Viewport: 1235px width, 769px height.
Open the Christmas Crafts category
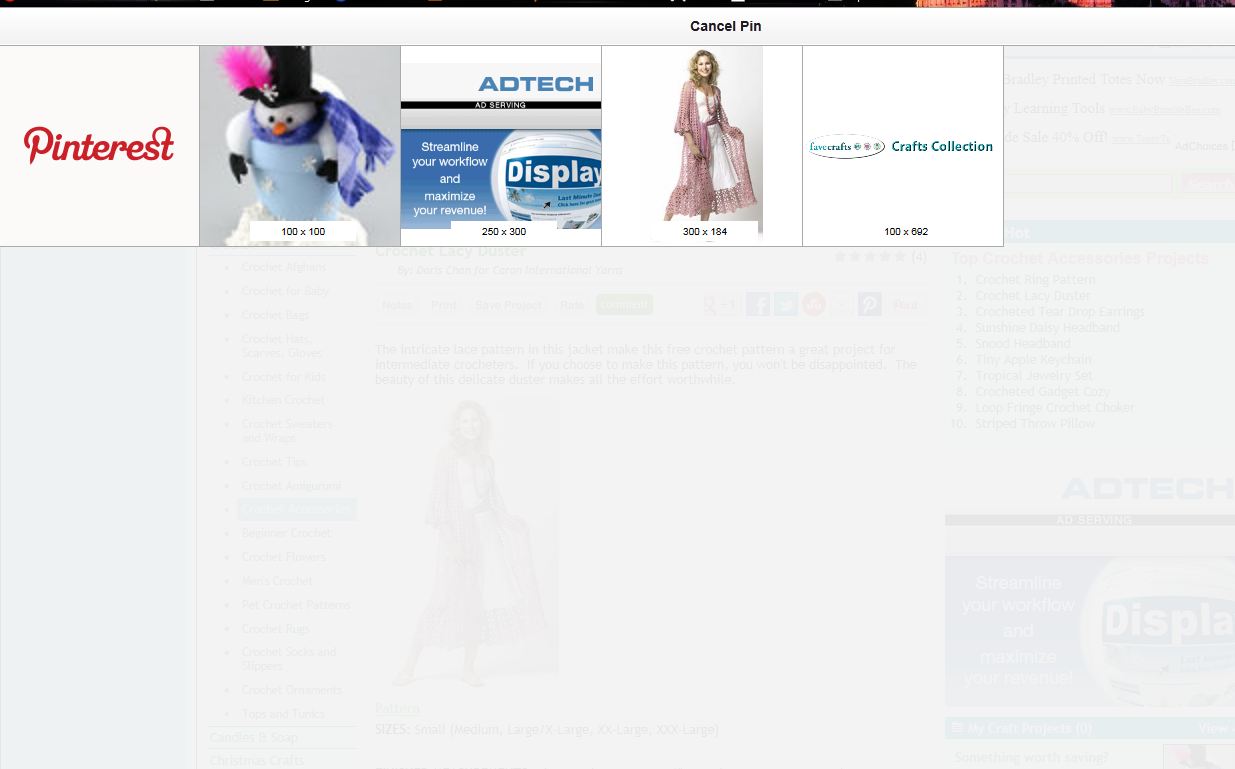(x=257, y=761)
